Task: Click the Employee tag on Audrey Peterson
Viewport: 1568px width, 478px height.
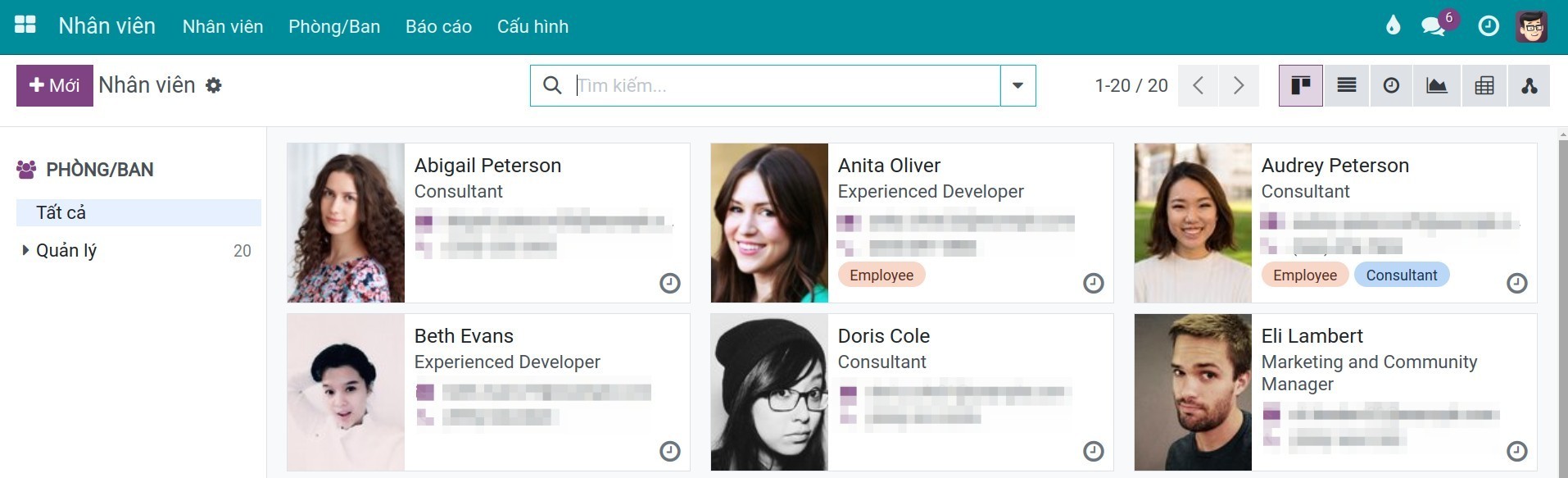Action: click(x=1305, y=275)
